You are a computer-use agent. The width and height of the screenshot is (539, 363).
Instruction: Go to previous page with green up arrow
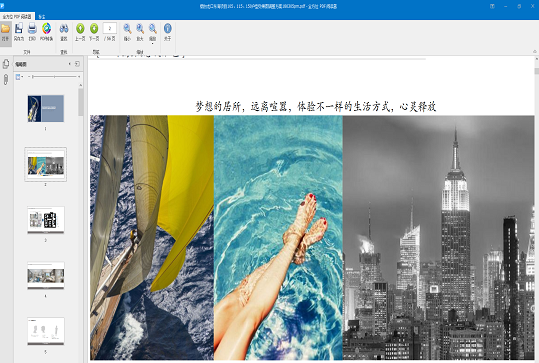(x=80, y=32)
